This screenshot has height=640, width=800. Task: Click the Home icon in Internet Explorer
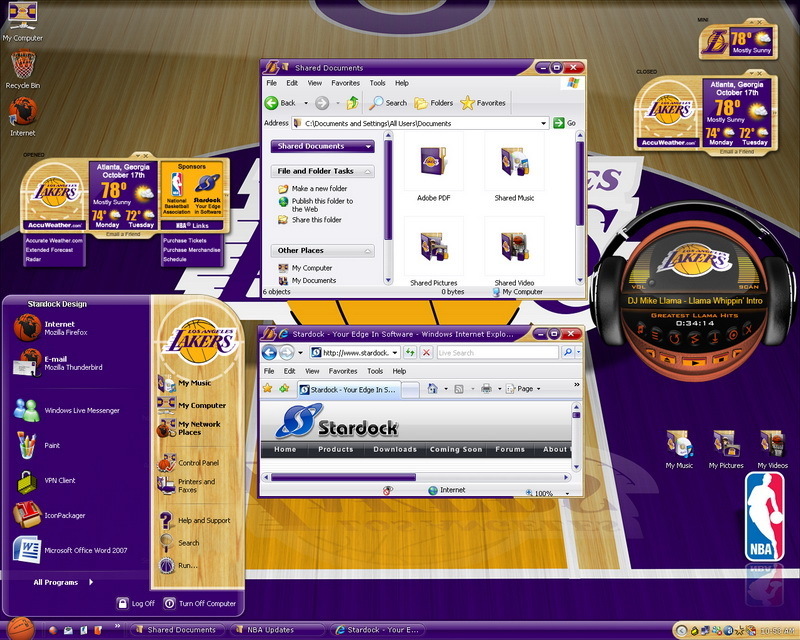(434, 389)
